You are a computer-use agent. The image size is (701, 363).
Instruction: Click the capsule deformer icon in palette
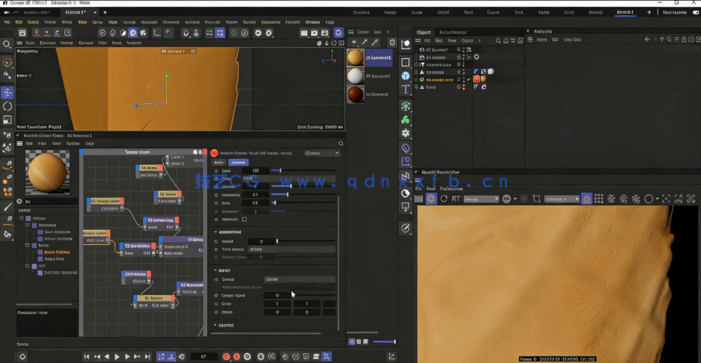pyautogui.click(x=405, y=147)
